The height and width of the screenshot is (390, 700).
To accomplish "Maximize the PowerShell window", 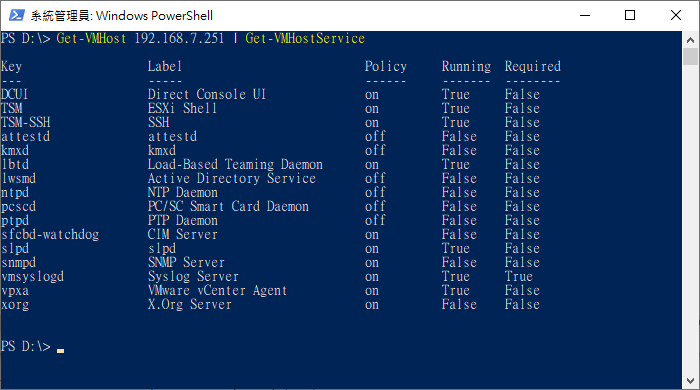I will [630, 16].
